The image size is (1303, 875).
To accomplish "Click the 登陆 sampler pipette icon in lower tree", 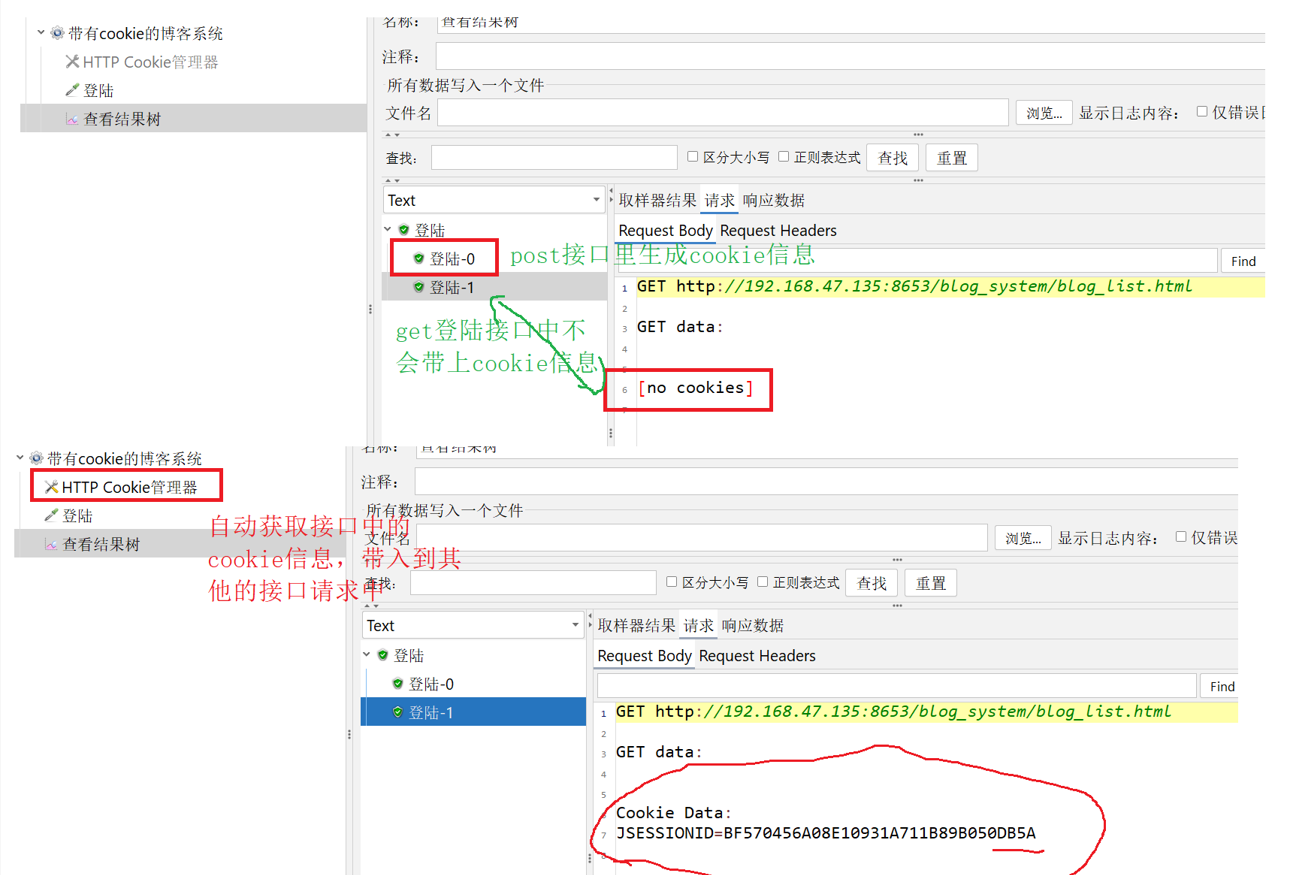I will pos(51,516).
